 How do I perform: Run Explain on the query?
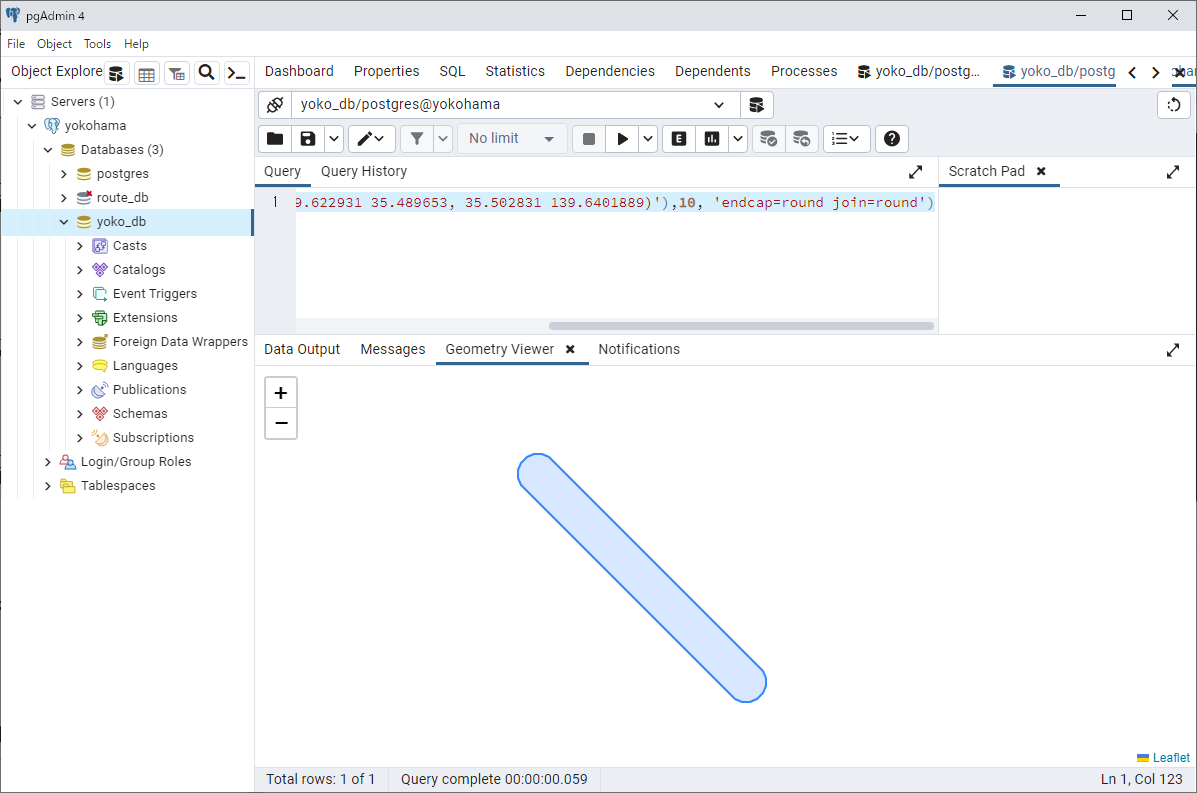pos(679,139)
